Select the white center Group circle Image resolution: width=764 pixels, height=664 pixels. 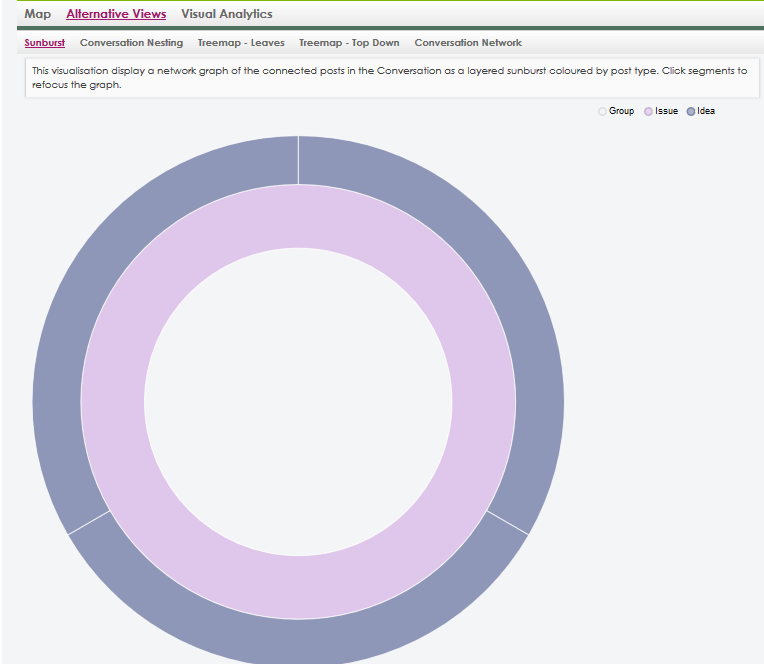click(x=298, y=402)
